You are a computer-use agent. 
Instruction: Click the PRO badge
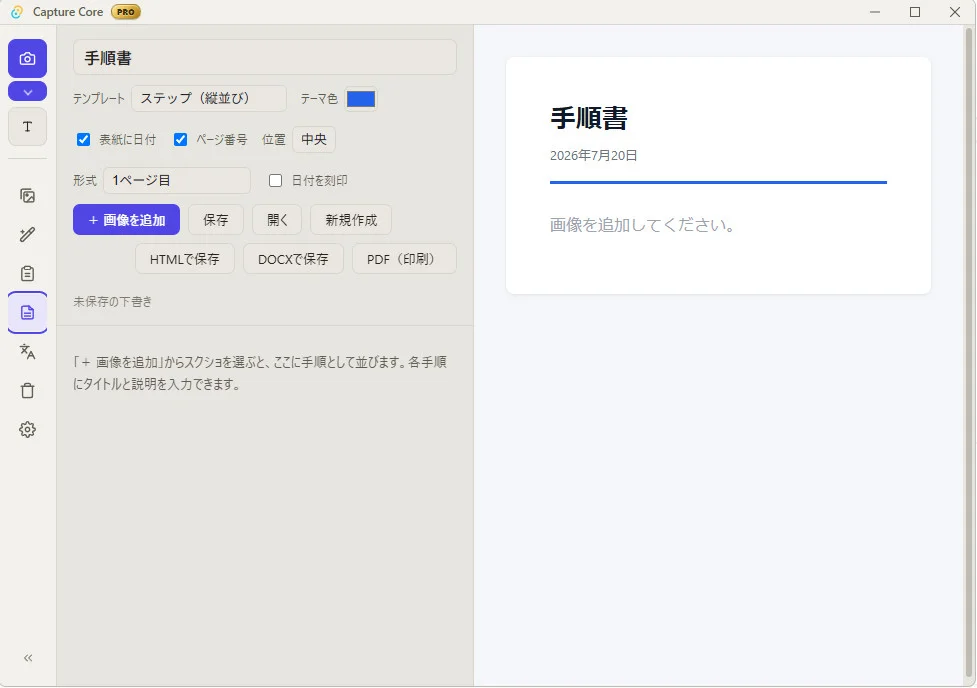coord(126,12)
